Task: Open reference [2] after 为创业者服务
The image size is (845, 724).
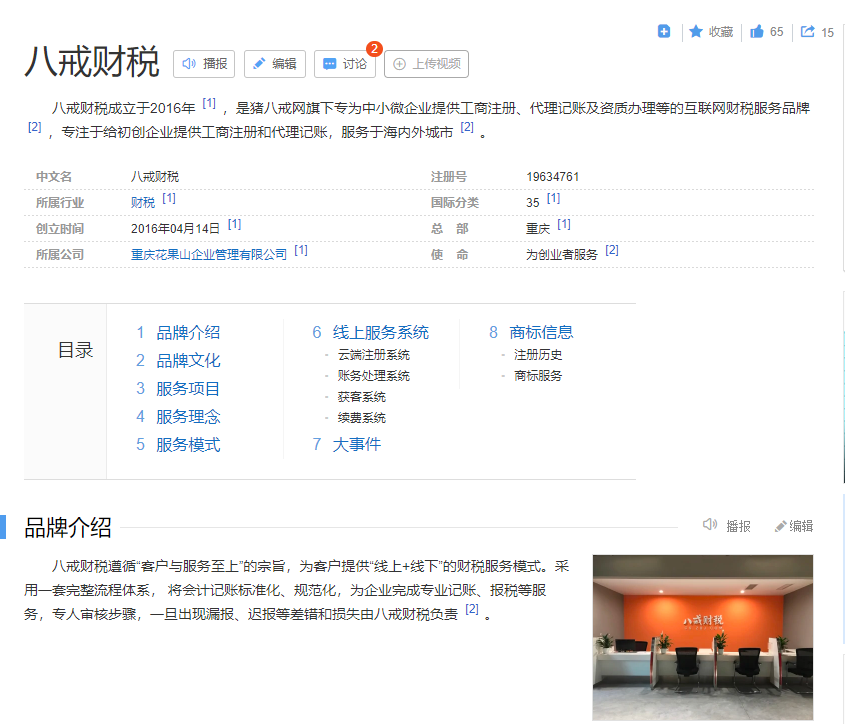Action: (612, 250)
